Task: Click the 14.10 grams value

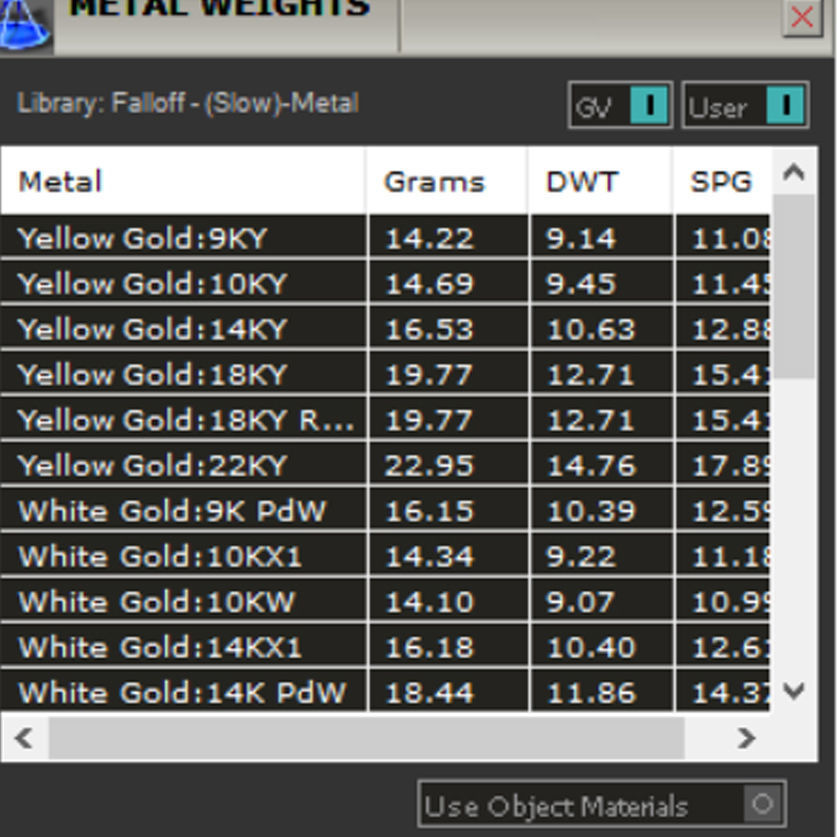Action: tap(430, 602)
